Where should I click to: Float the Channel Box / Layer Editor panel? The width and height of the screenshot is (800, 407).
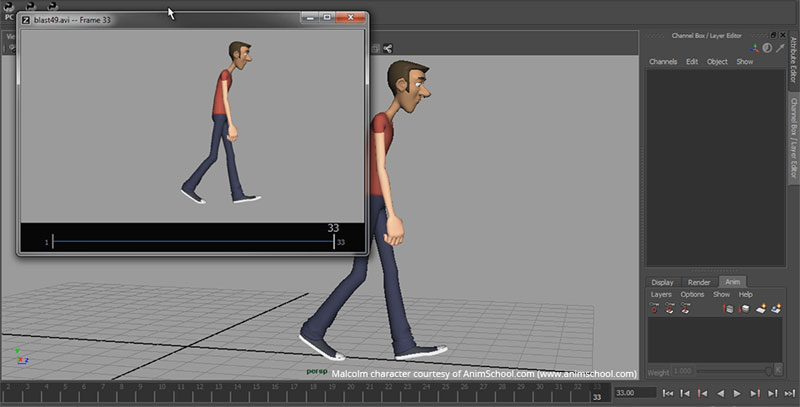coord(773,35)
